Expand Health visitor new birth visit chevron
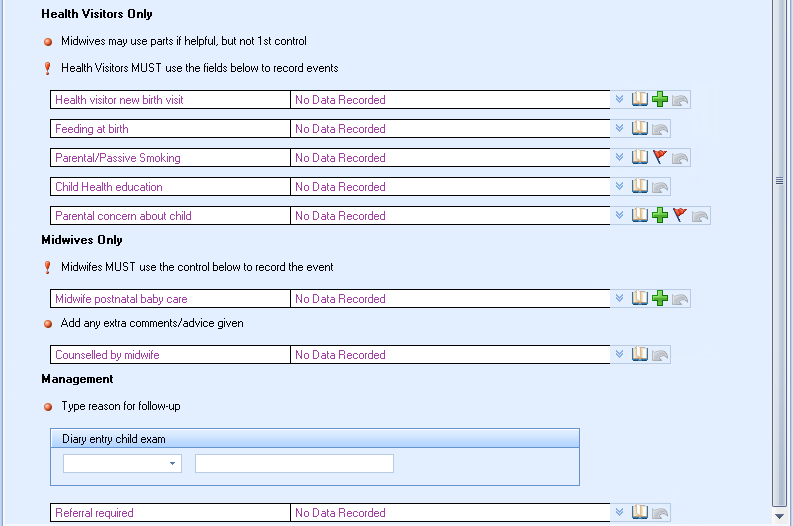793x526 pixels. [620, 99]
